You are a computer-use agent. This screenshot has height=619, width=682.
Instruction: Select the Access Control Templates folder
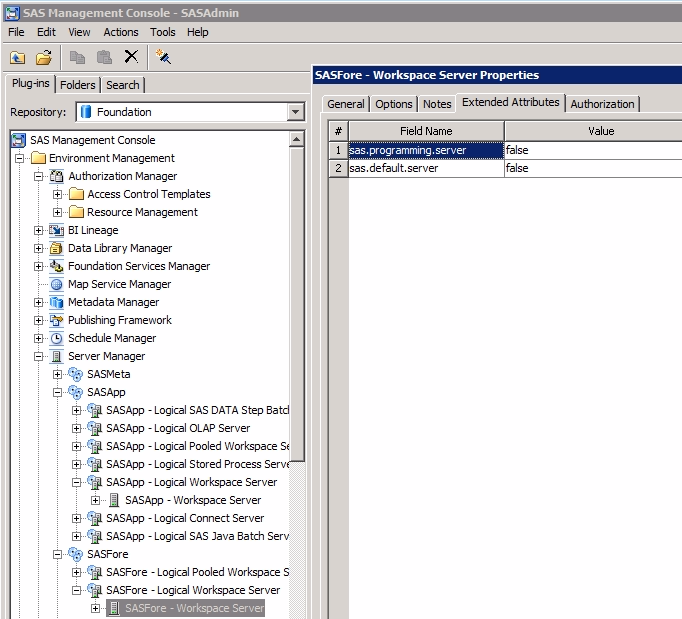click(148, 194)
